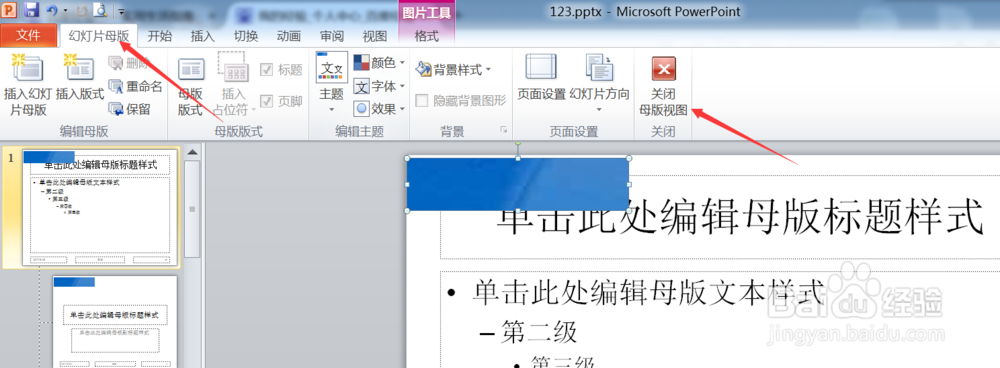
Task: Toggle the 标题 checkbox
Action: pyautogui.click(x=281, y=70)
